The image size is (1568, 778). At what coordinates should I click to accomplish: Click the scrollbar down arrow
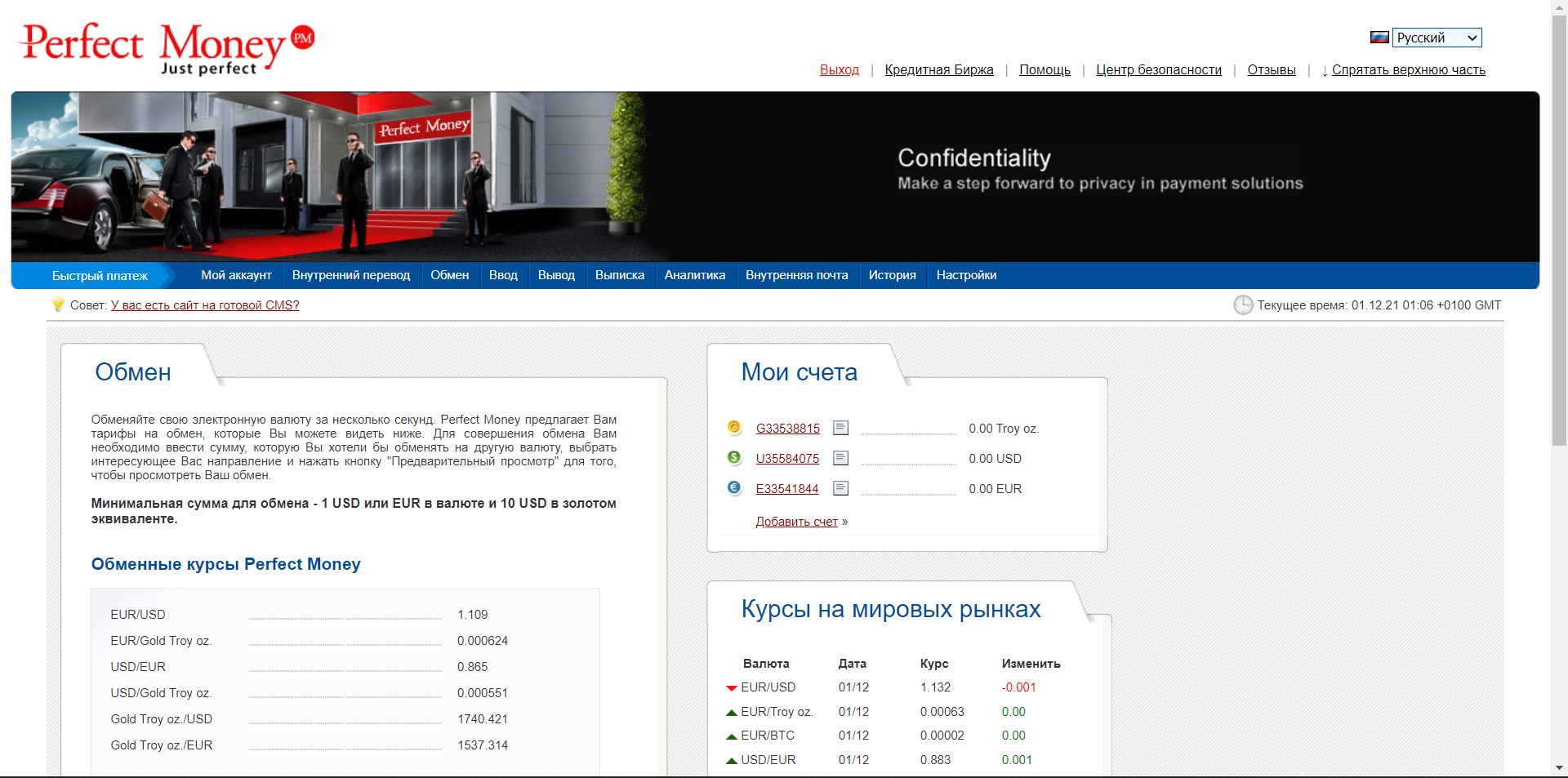[x=1559, y=768]
